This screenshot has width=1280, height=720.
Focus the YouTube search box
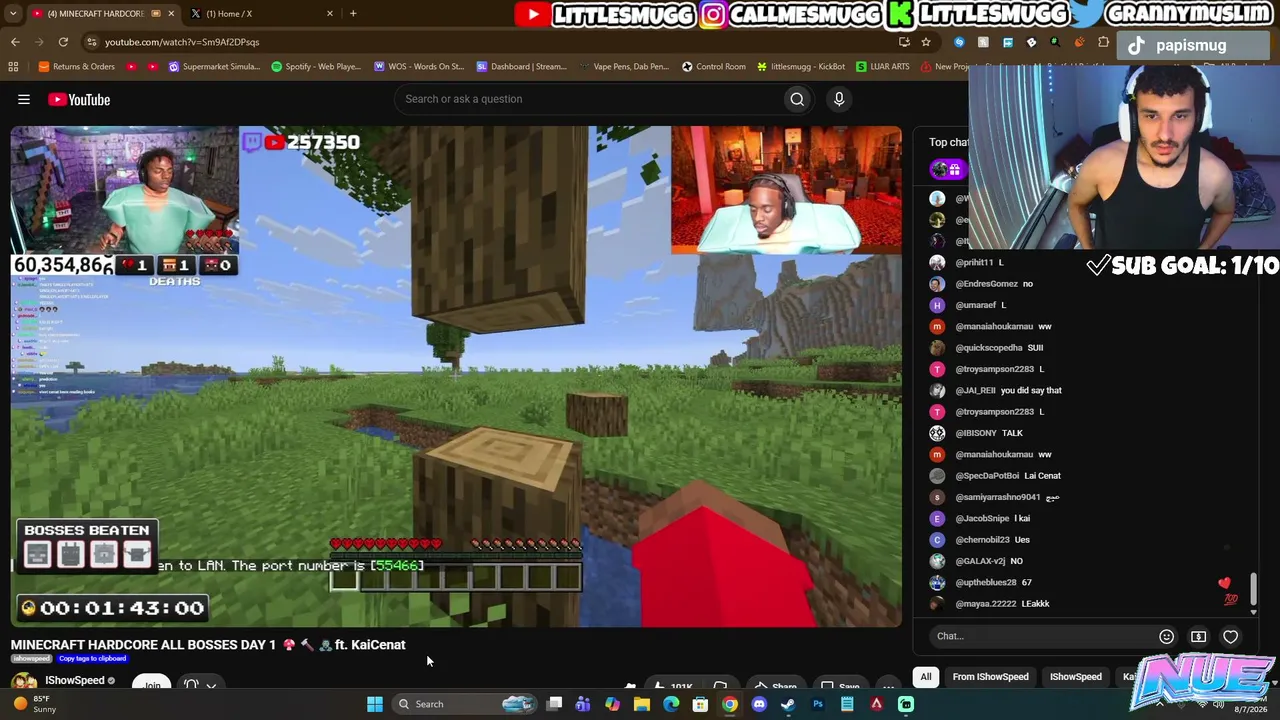click(x=590, y=99)
